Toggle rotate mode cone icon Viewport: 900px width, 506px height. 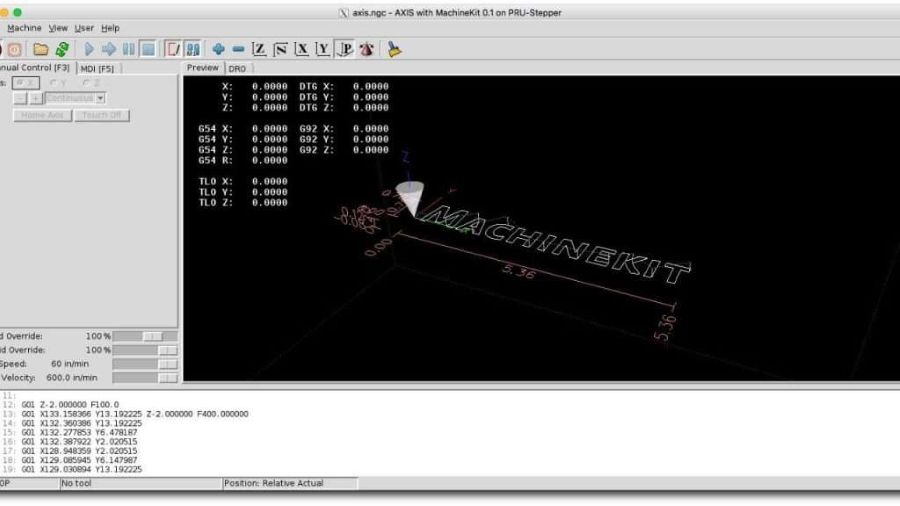(x=366, y=50)
